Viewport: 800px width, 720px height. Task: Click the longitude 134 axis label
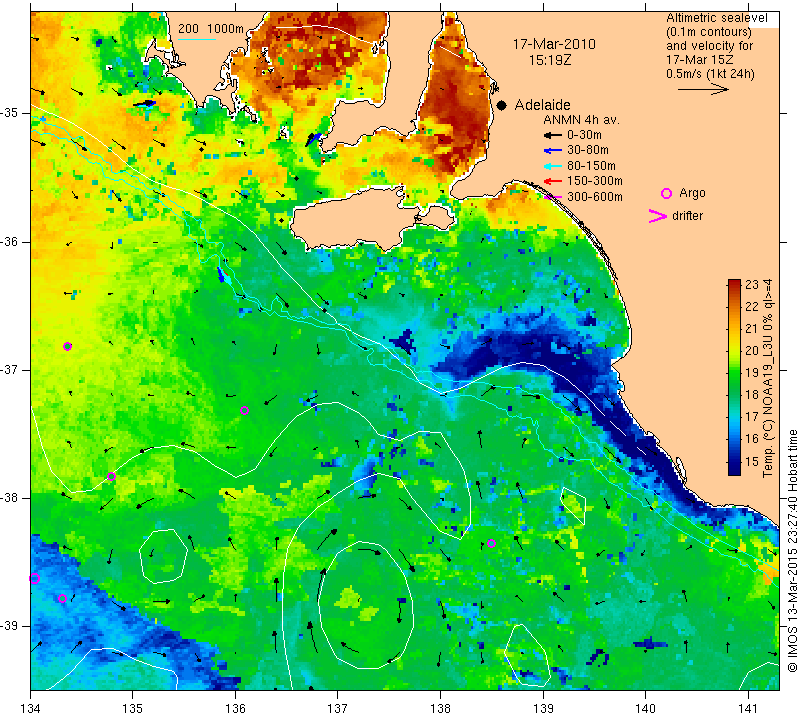point(31,709)
